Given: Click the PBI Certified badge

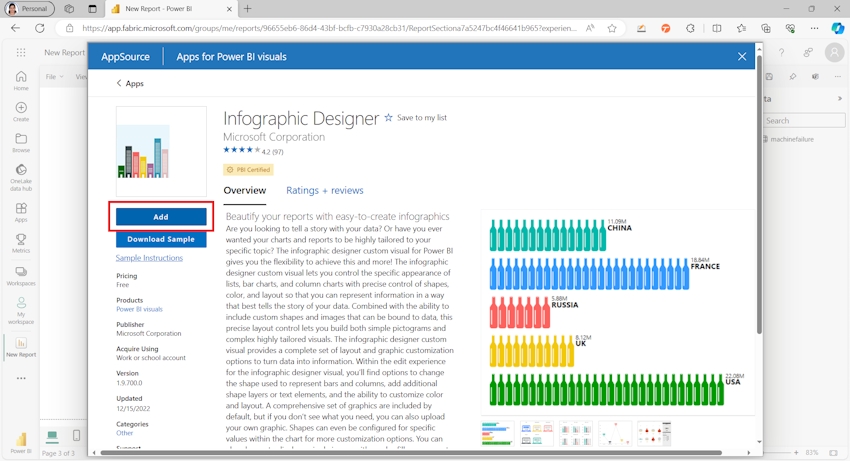Looking at the screenshot, I should [x=248, y=170].
